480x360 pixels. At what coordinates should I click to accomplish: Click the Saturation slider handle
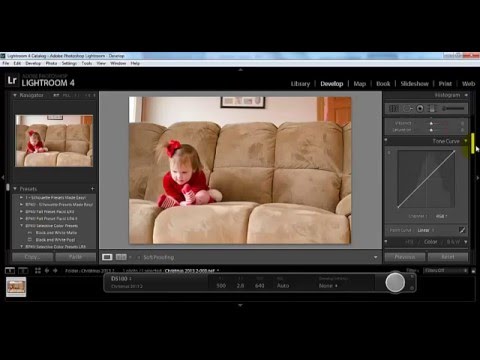[431, 130]
